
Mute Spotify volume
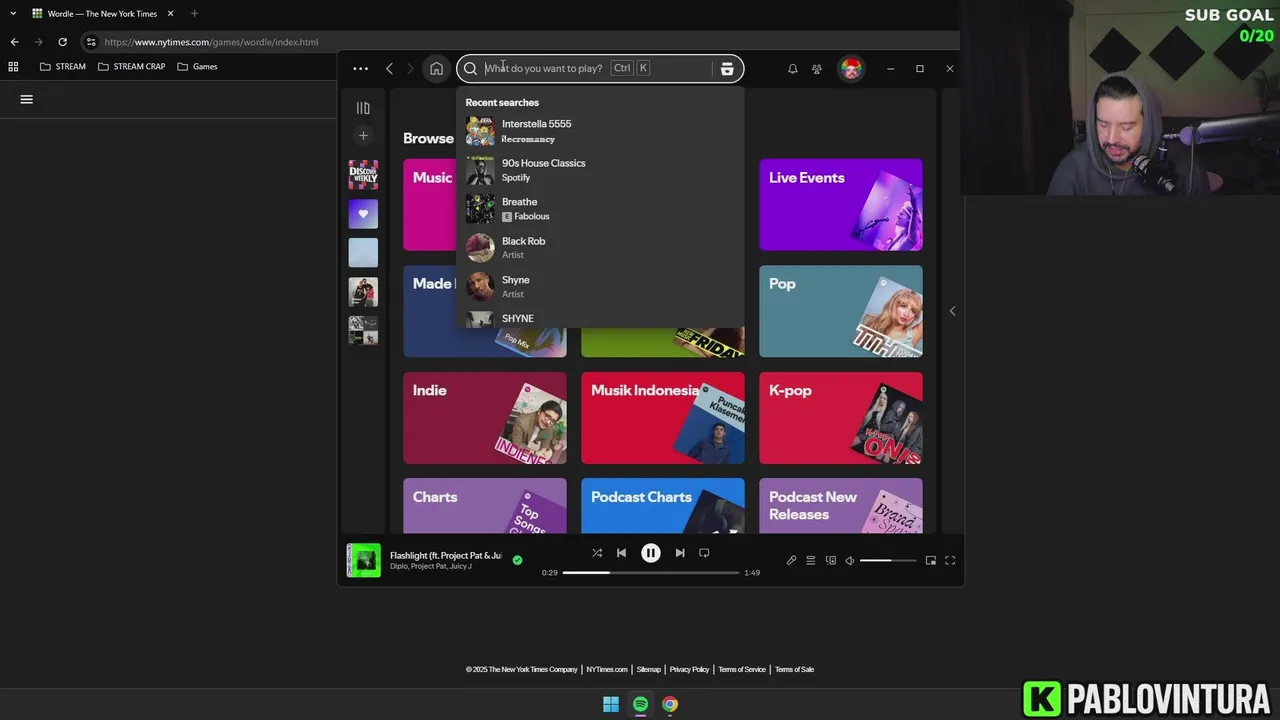(x=850, y=561)
